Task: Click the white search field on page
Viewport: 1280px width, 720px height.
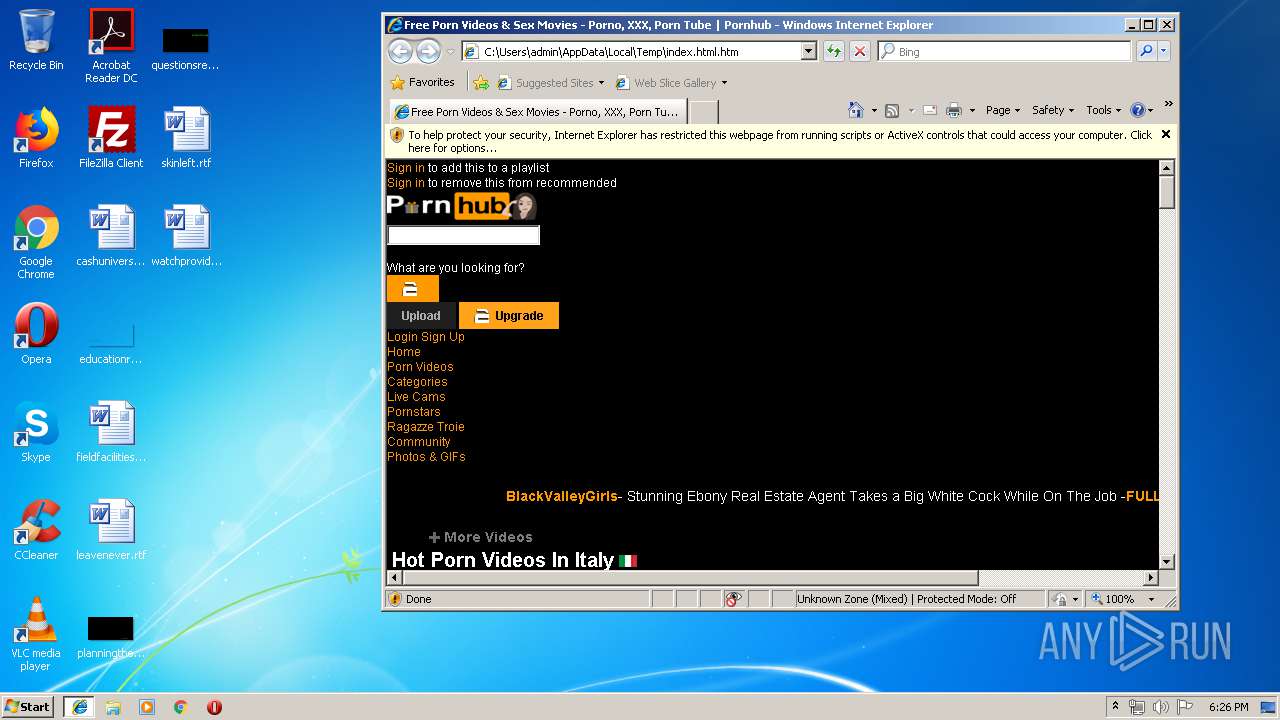Action: coord(463,235)
